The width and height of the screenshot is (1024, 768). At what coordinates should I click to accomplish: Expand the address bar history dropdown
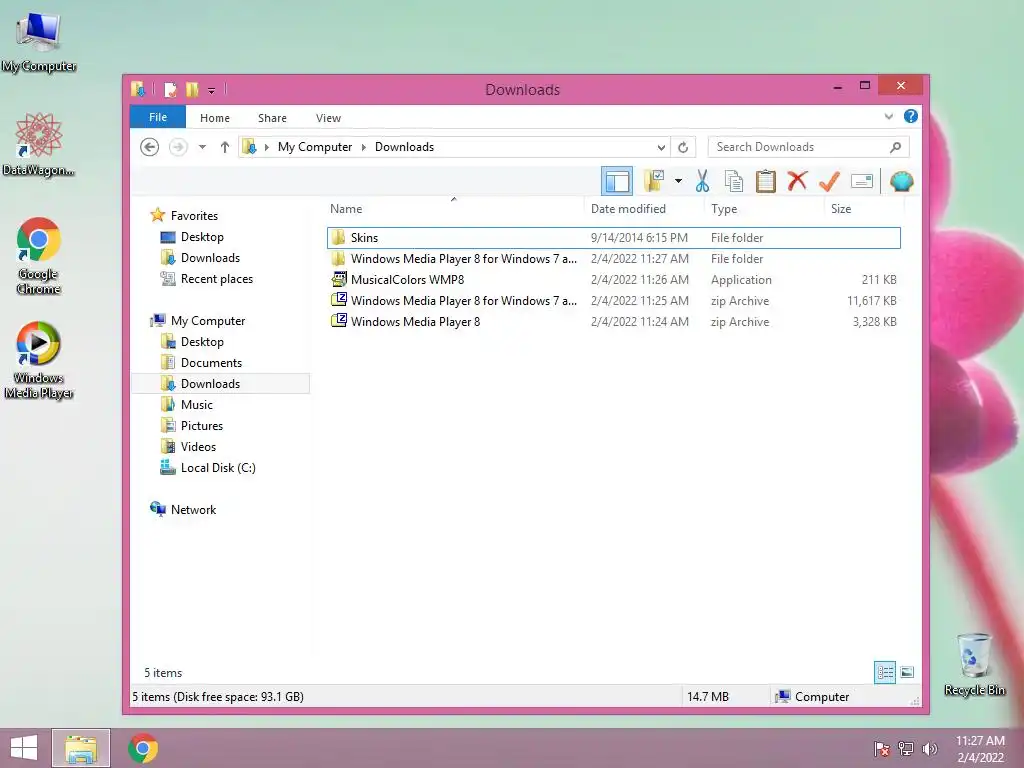(661, 147)
